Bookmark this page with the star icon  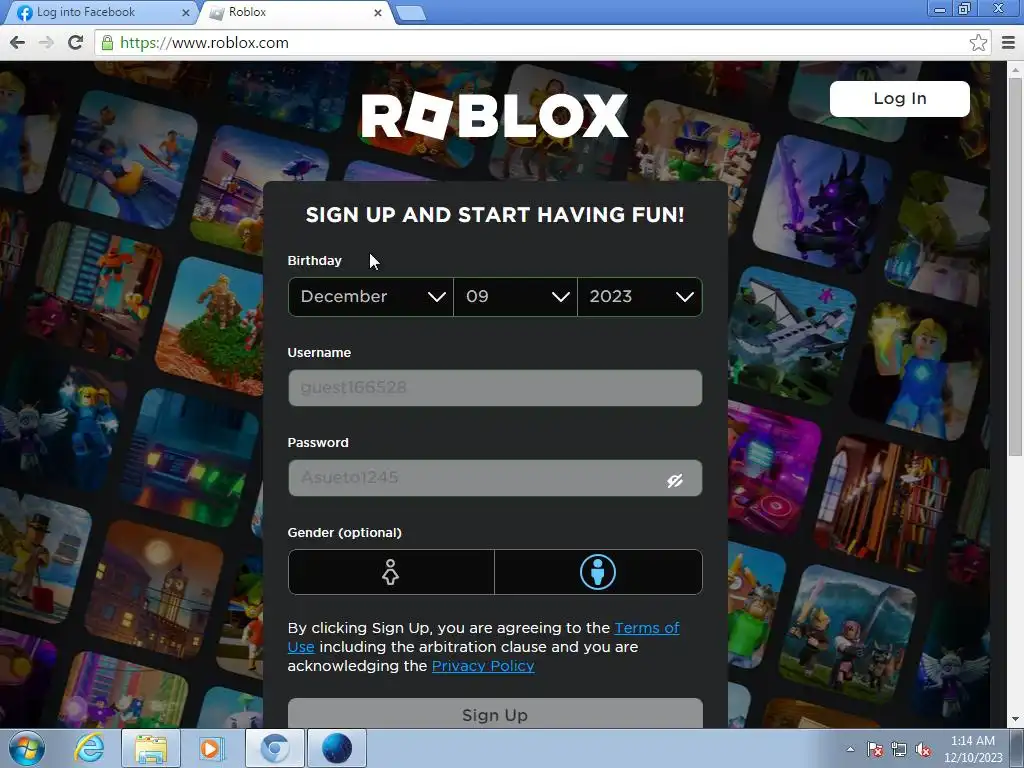point(978,43)
